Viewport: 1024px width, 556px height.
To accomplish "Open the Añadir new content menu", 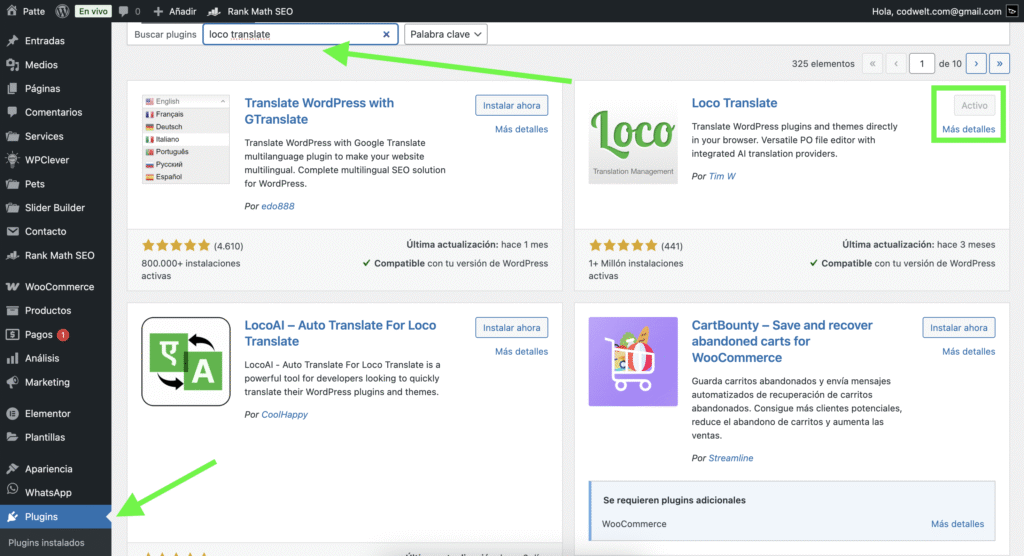I will [x=171, y=12].
